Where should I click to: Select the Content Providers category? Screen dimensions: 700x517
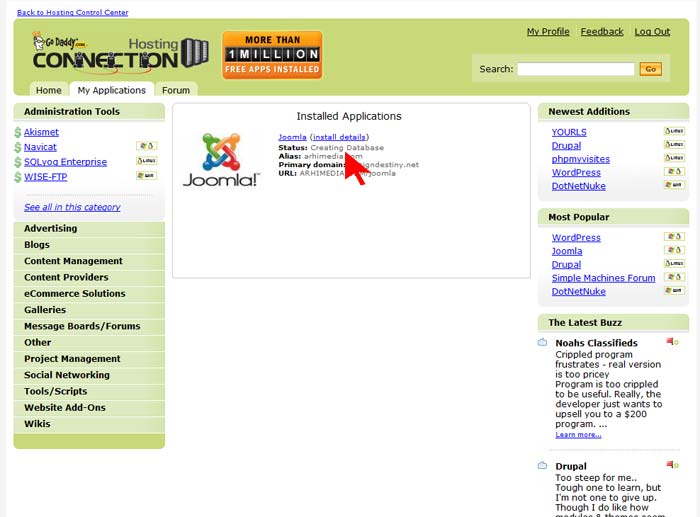[x=89, y=277]
